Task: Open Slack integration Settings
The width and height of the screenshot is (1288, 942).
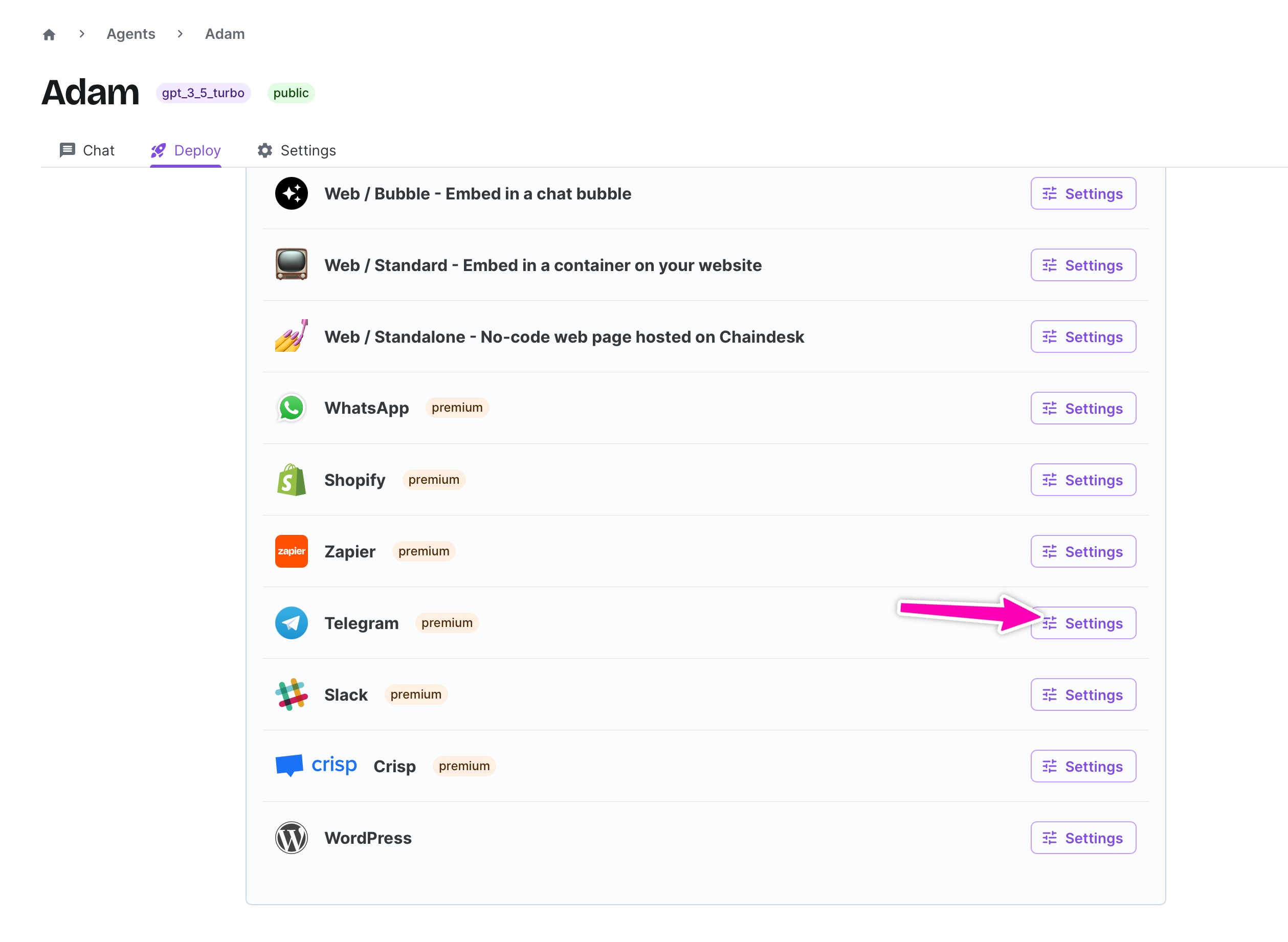Action: point(1083,694)
